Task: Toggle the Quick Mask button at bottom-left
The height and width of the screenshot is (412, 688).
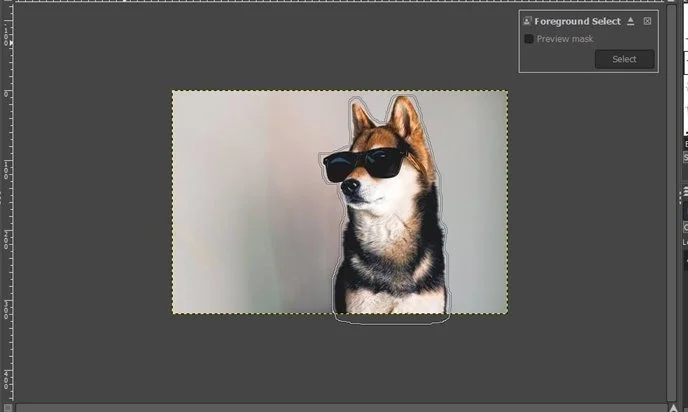Action: (7, 408)
